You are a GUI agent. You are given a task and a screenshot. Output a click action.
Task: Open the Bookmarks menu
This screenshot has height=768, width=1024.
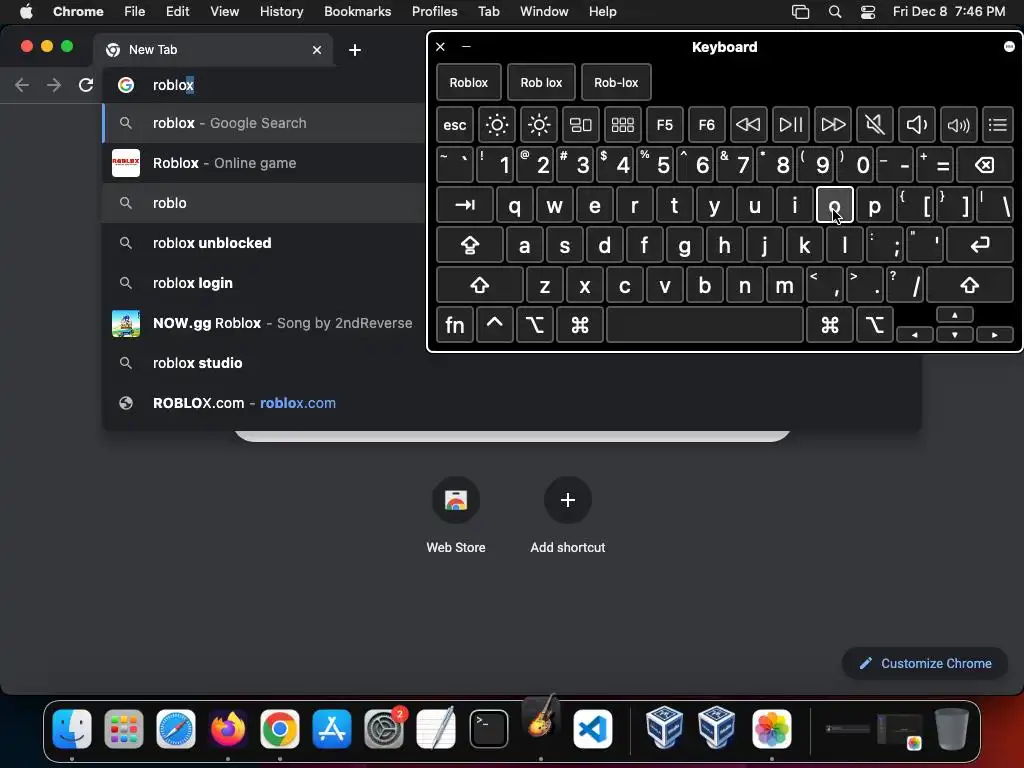coord(357,11)
